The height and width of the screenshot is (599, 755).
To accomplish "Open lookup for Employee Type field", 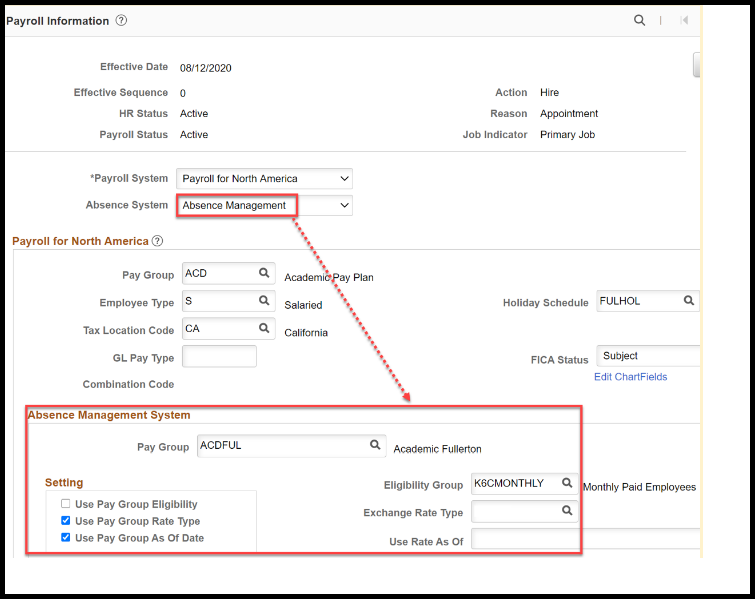I will point(264,300).
